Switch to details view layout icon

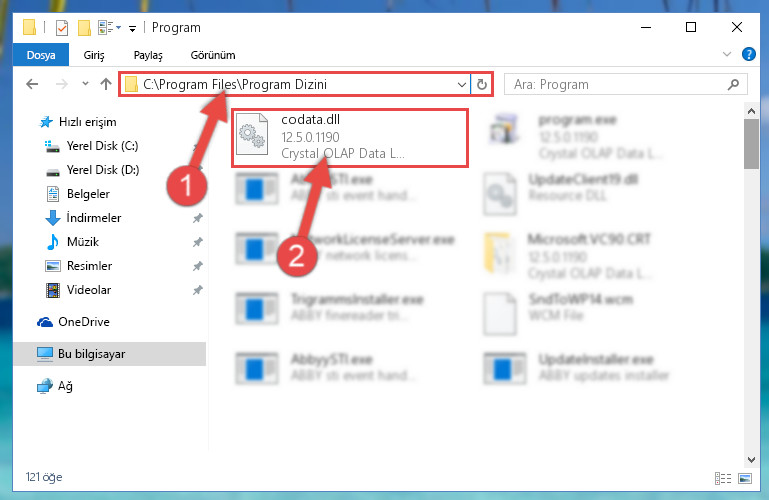pos(723,478)
